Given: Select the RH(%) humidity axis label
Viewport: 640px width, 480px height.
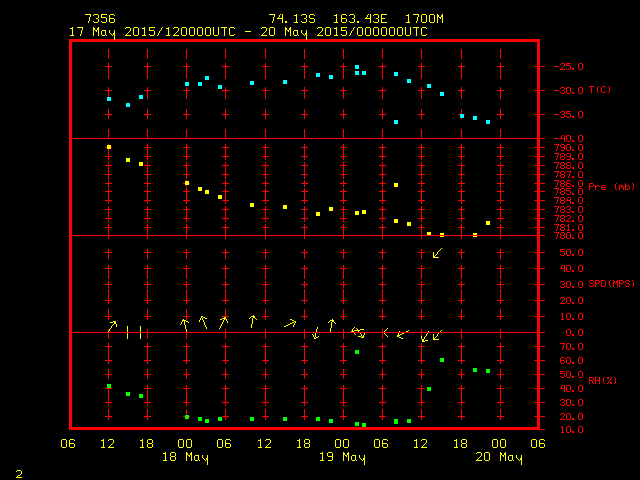Looking at the screenshot, I should [x=600, y=381].
